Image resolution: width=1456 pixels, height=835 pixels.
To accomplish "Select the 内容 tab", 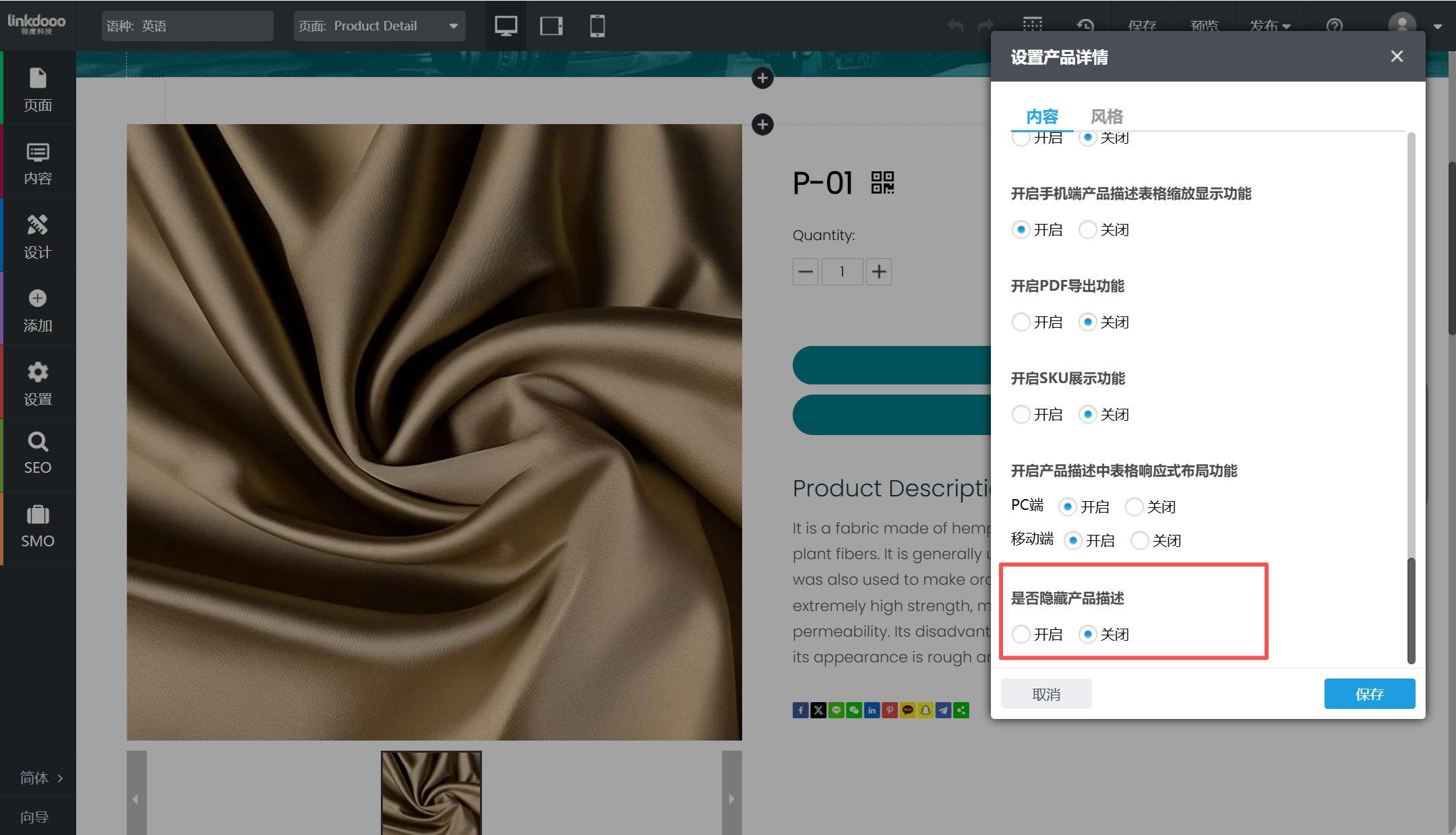I will coord(1042,117).
